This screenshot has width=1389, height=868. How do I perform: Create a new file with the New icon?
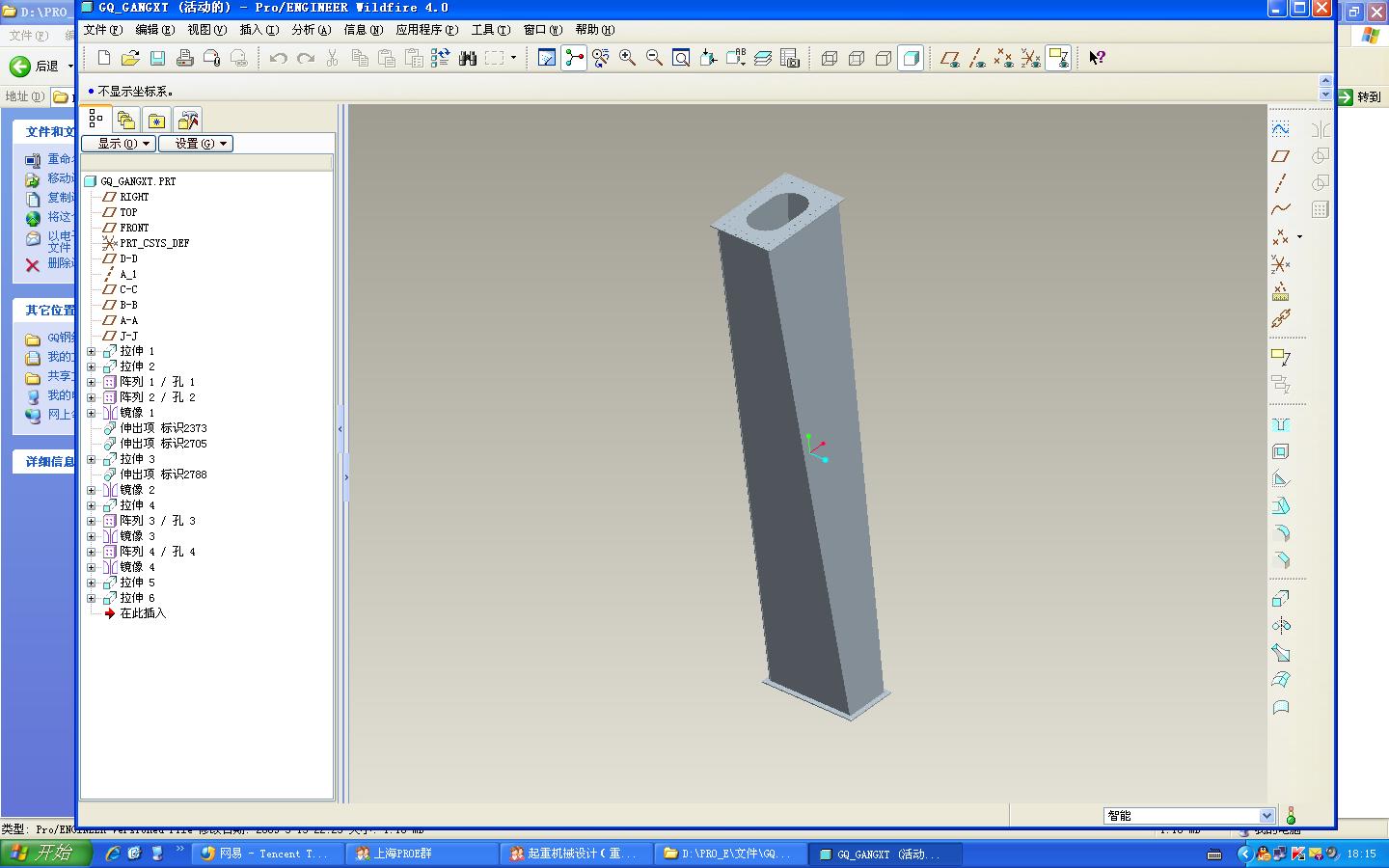(104, 58)
